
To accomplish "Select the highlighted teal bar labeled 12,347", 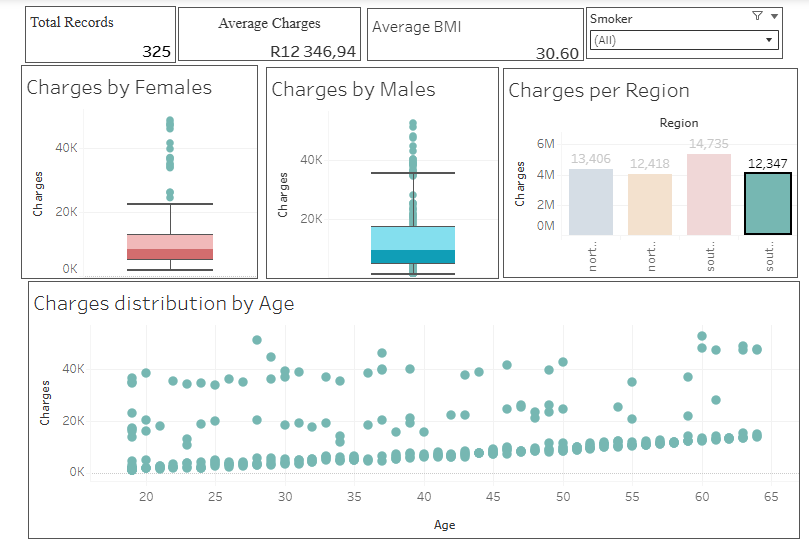I will pyautogui.click(x=769, y=204).
